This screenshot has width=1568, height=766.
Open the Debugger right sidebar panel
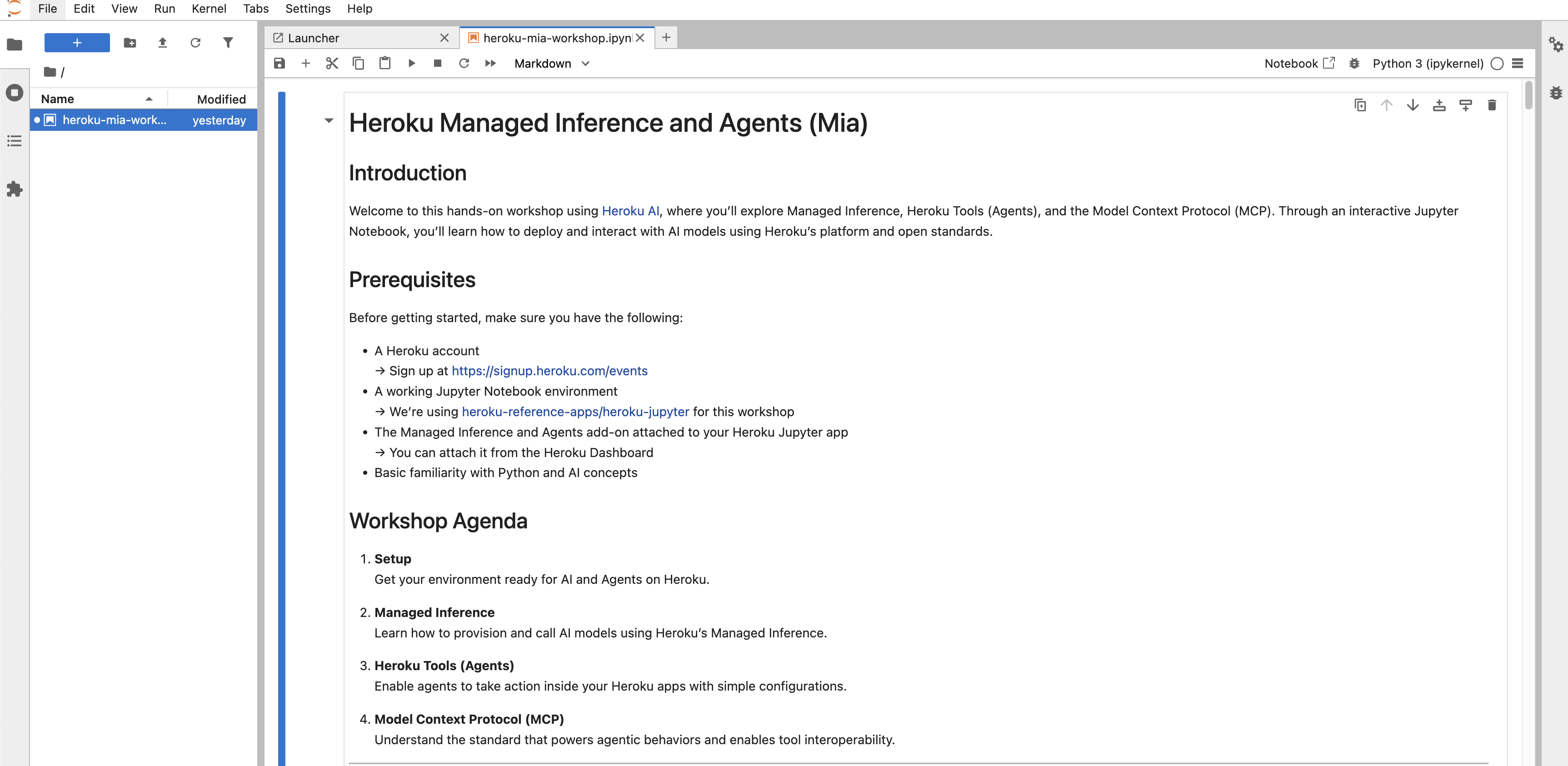click(1556, 93)
